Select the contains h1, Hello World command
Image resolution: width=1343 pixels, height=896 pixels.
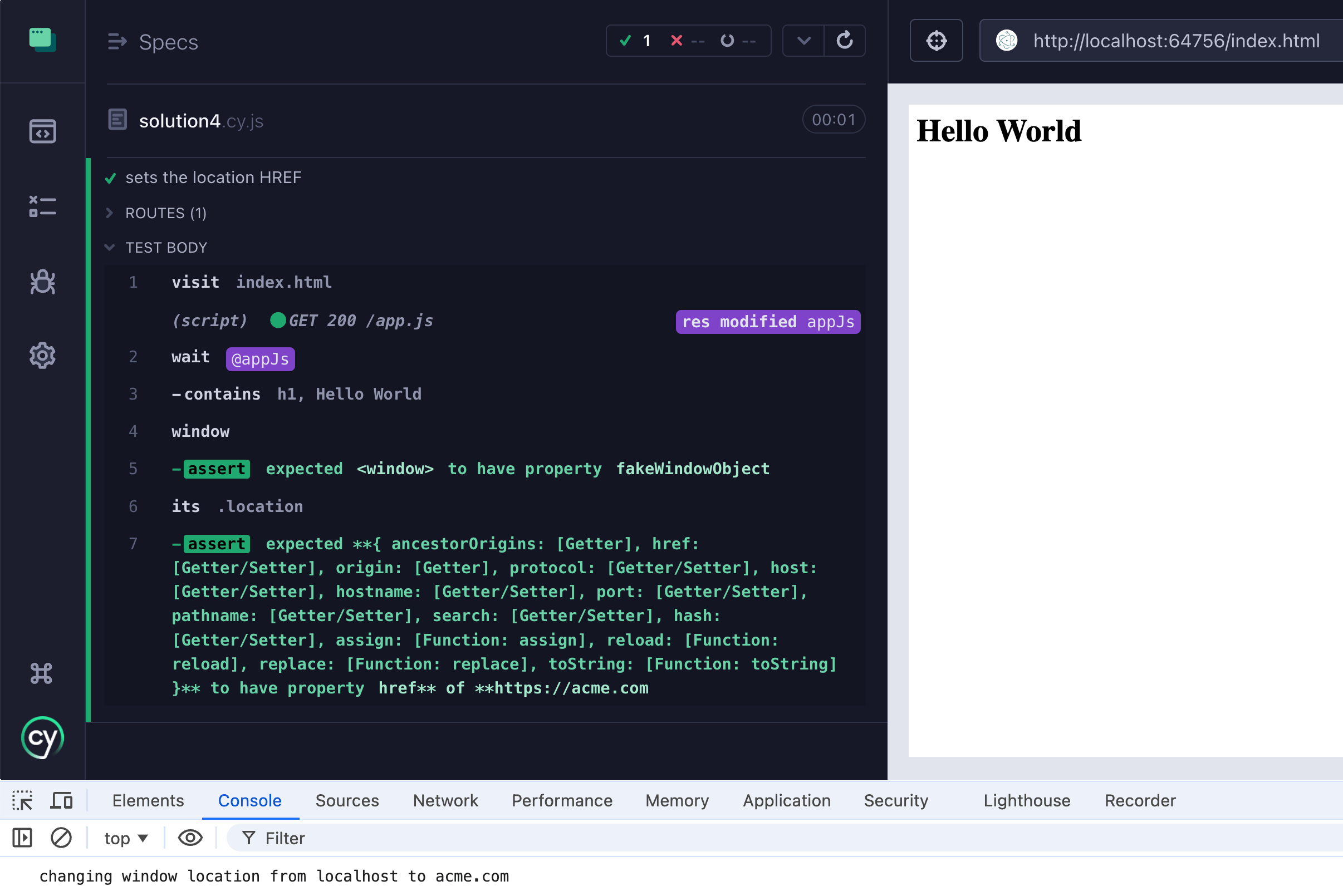tap(485, 394)
